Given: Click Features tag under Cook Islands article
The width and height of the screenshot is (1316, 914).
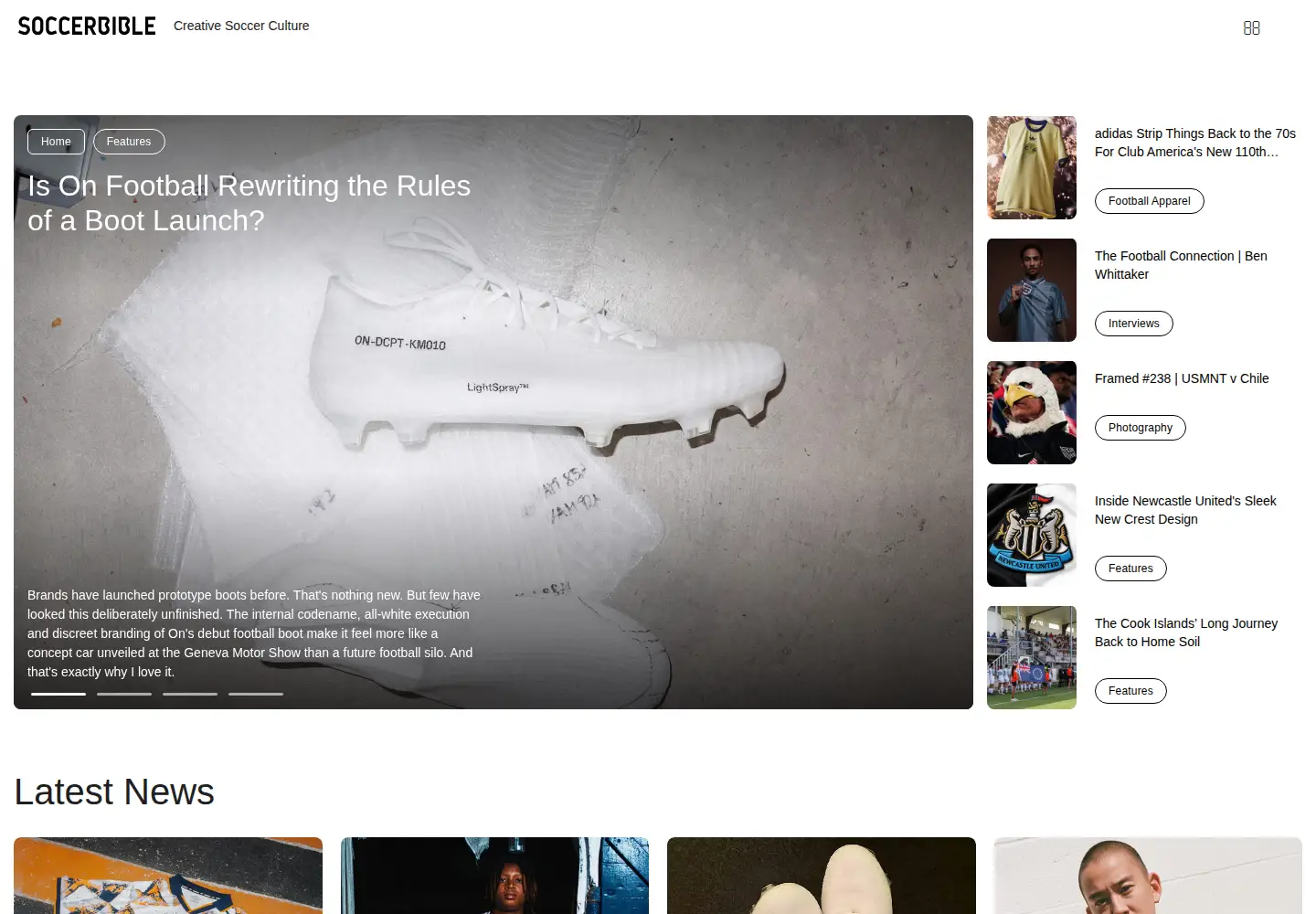Looking at the screenshot, I should tap(1130, 691).
